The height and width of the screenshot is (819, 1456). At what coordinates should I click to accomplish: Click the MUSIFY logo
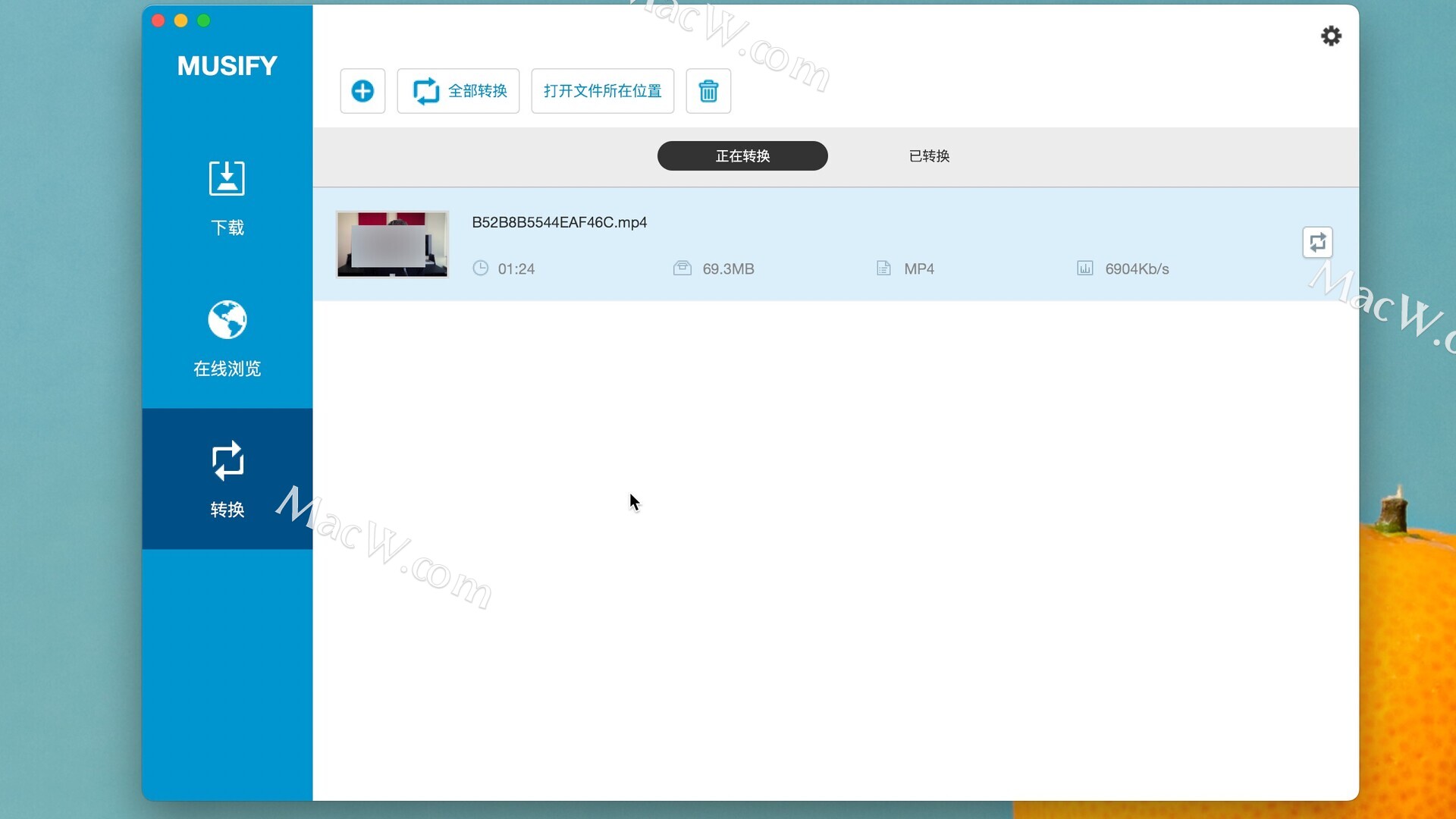tap(227, 66)
